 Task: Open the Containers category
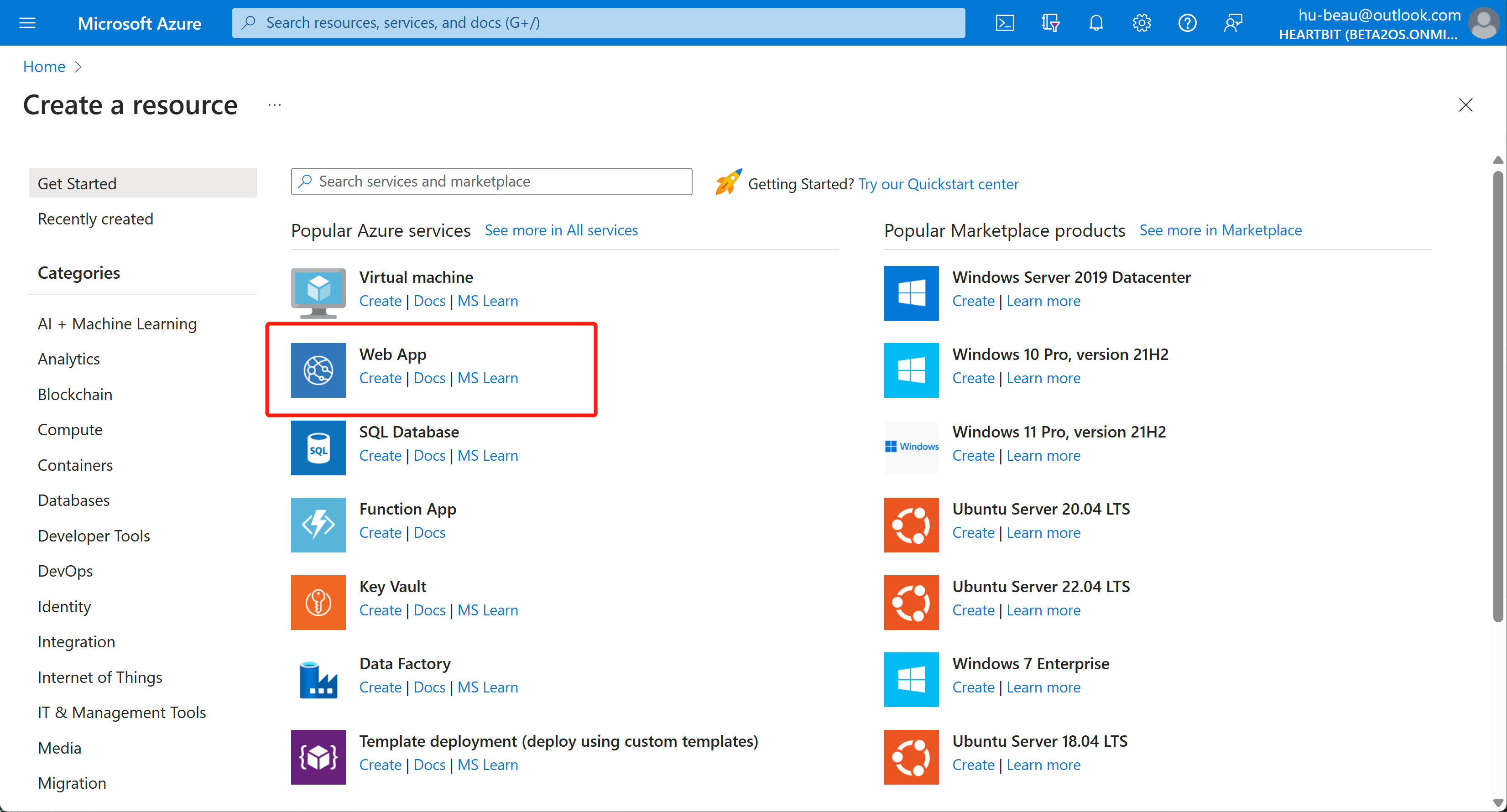point(75,465)
